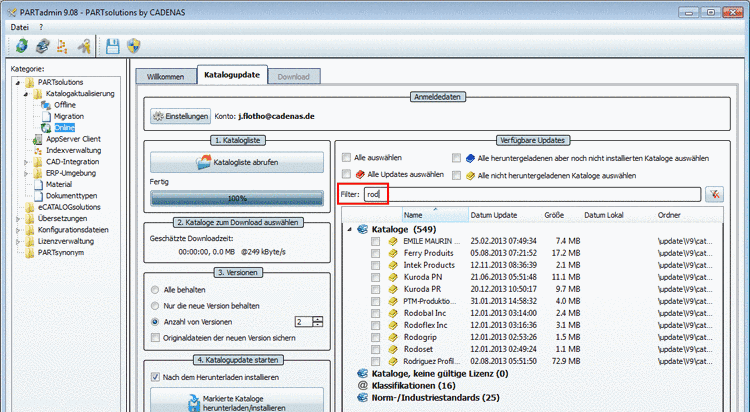The width and height of the screenshot is (750, 412).
Task: Collapse the Katalogaktualisierung tree node
Action: point(26,94)
